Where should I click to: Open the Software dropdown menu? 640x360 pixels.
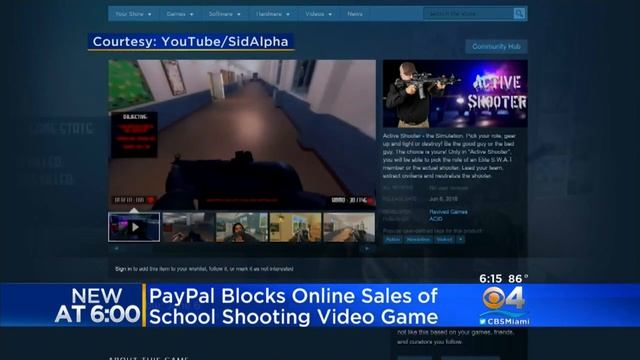tap(224, 14)
